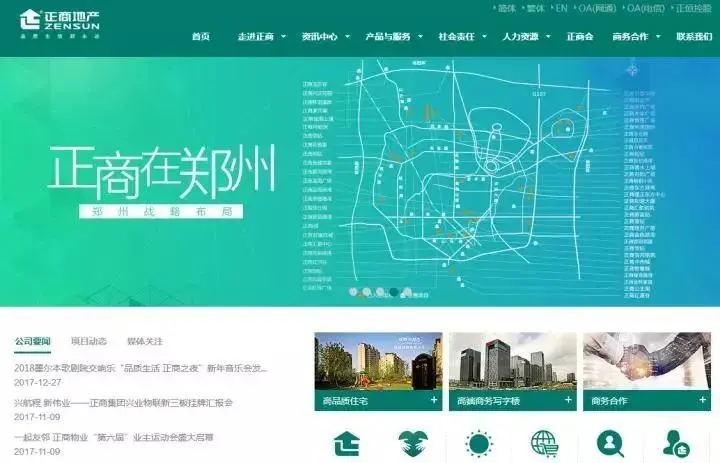
Task: Expand the 社会责任 dropdown arrow
Action: point(484,36)
